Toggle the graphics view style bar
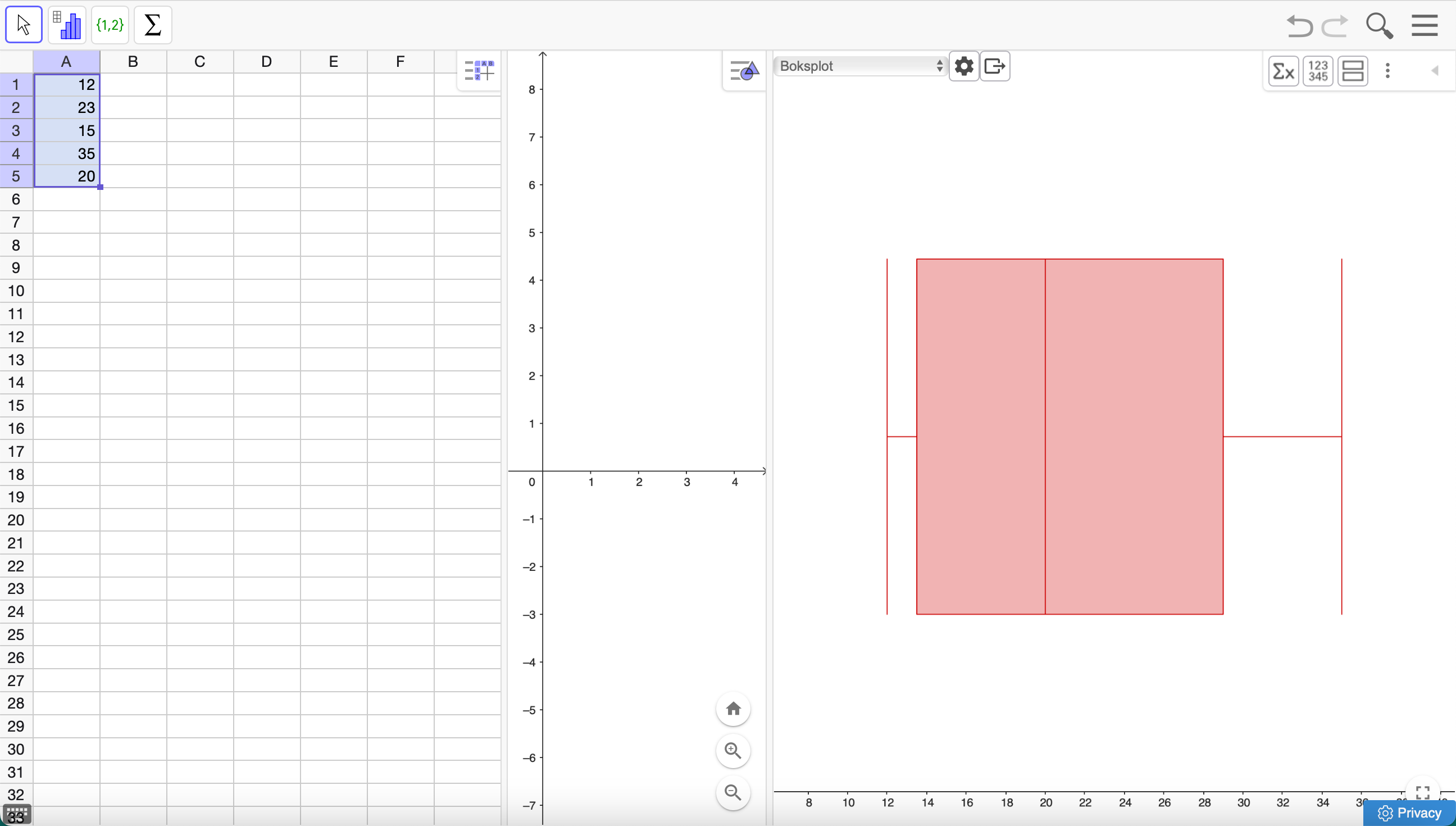 (744, 71)
